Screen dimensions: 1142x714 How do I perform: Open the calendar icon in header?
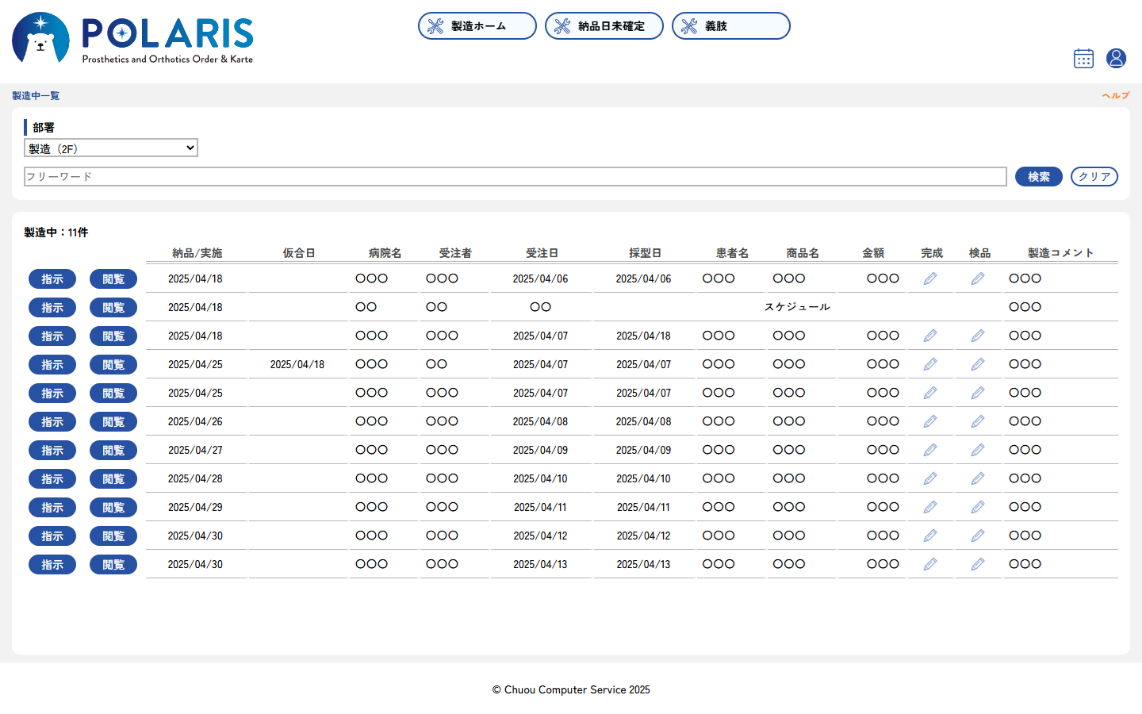coord(1083,58)
